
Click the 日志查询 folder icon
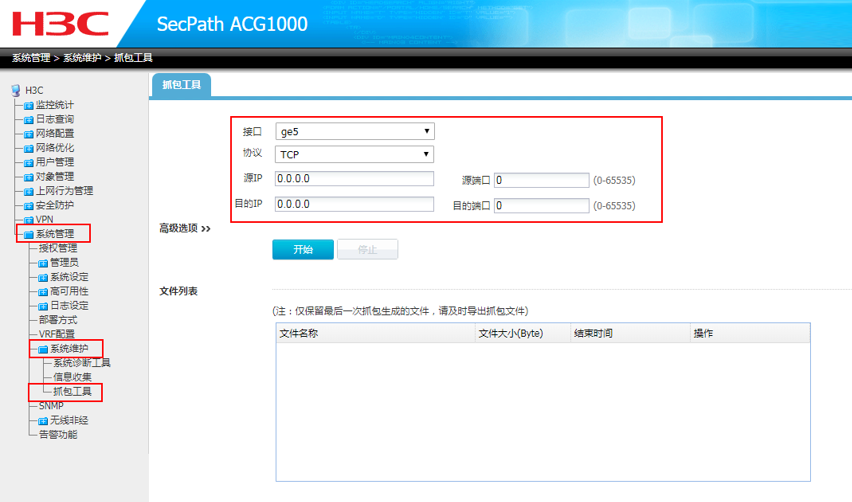(x=29, y=119)
